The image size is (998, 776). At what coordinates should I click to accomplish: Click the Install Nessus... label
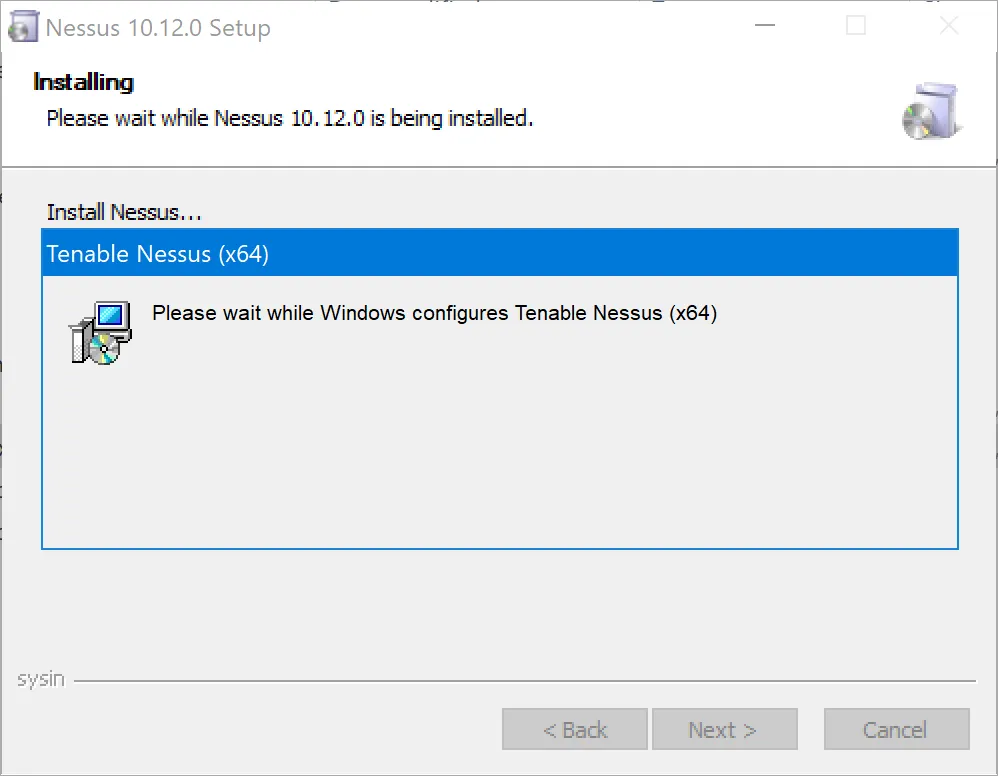coord(123,212)
